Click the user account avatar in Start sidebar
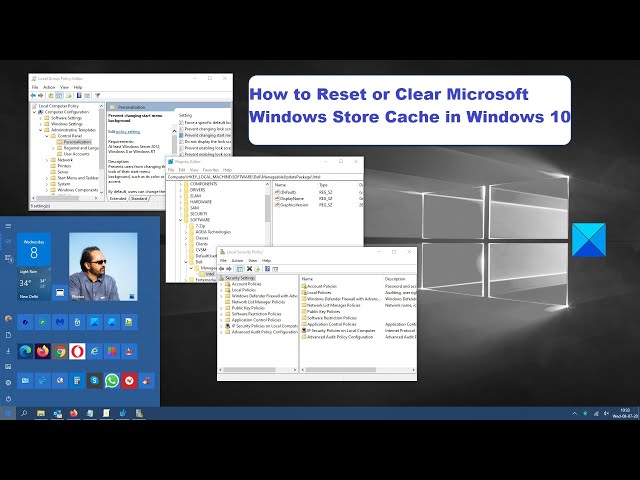The width and height of the screenshot is (640, 480). 8,318
